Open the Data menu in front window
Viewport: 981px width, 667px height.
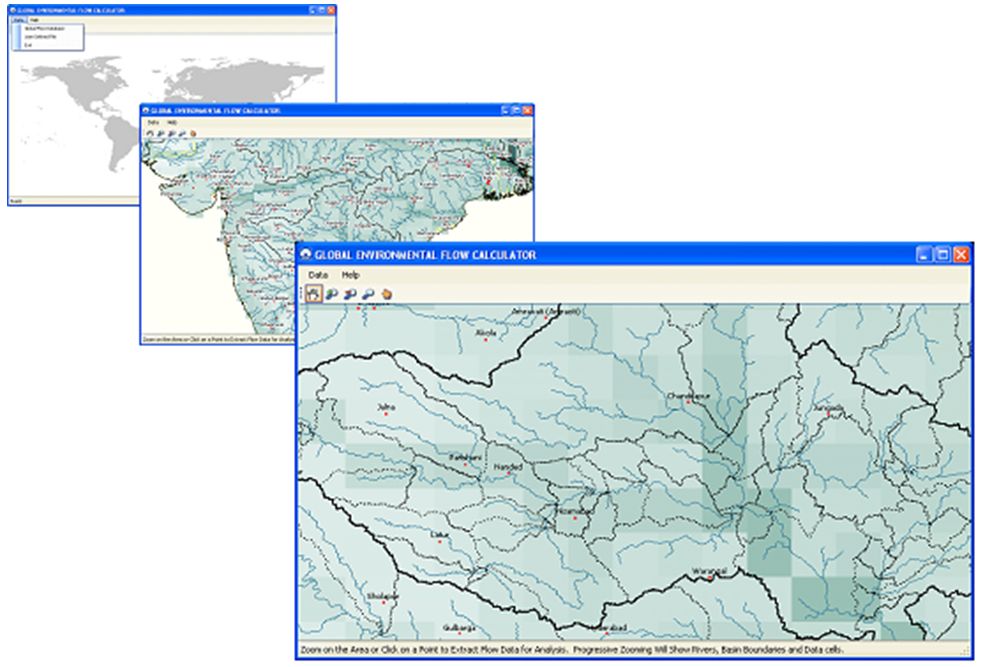click(318, 274)
